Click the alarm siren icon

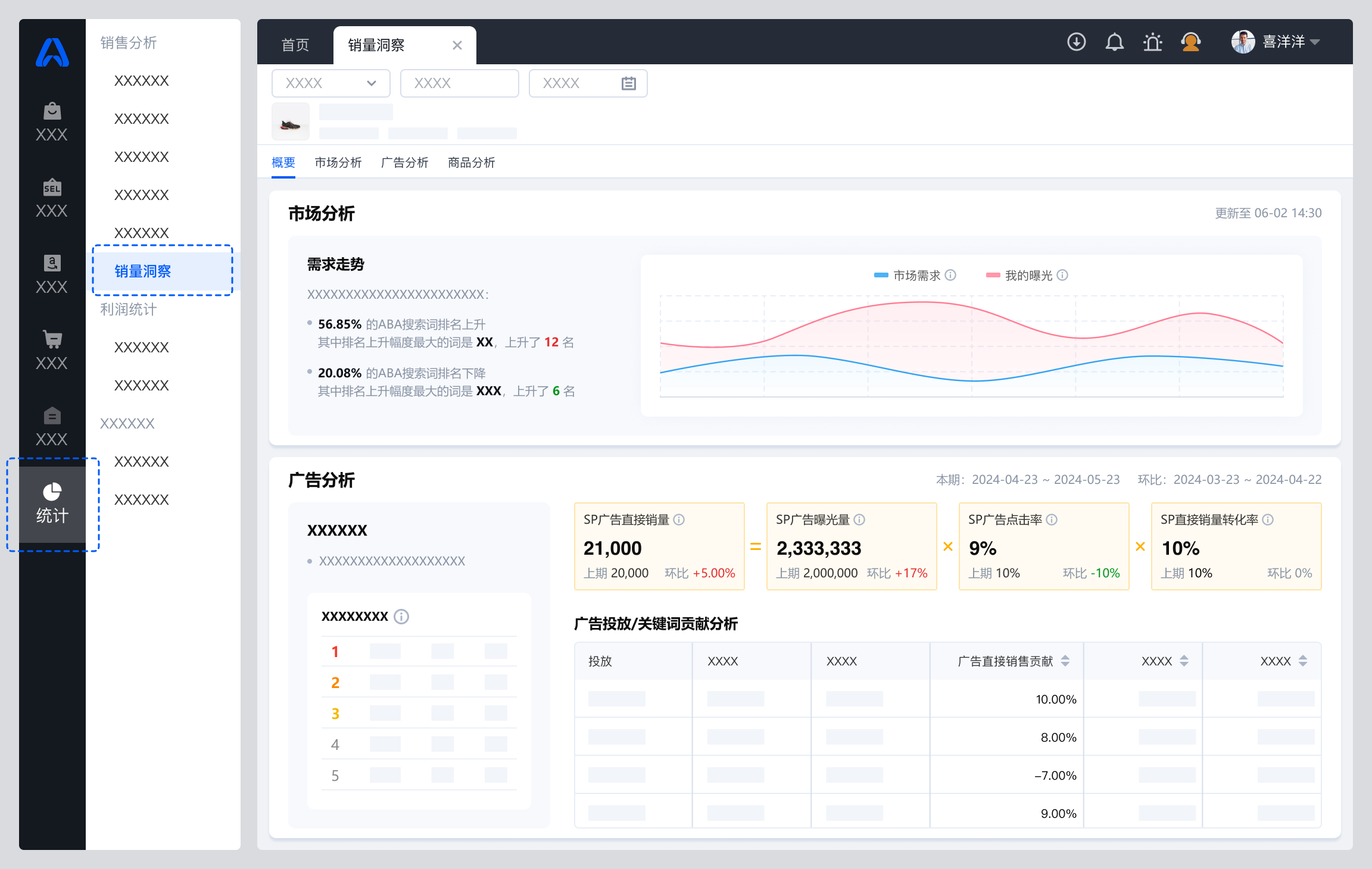[x=1153, y=42]
